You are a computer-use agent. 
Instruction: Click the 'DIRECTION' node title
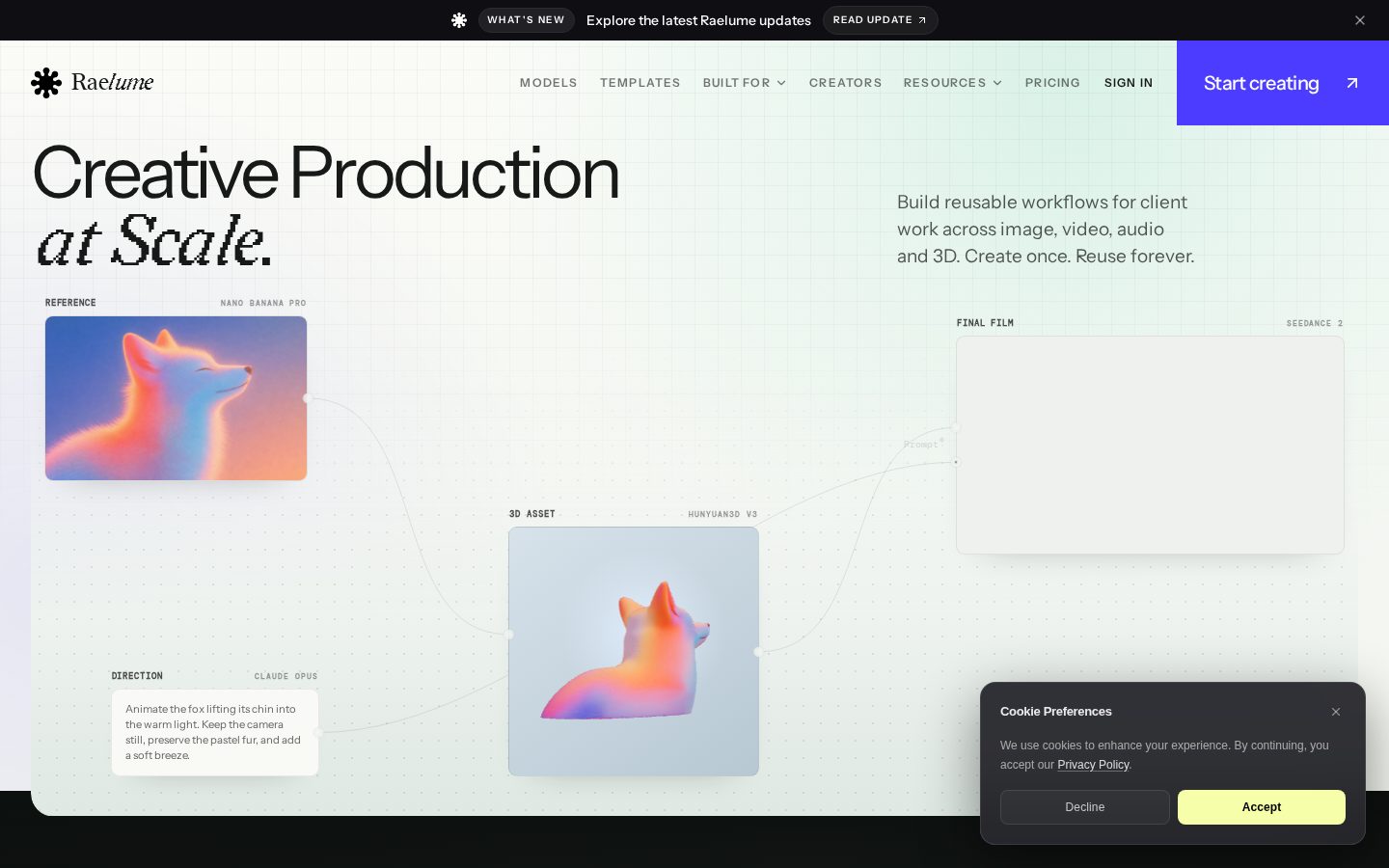point(137,676)
